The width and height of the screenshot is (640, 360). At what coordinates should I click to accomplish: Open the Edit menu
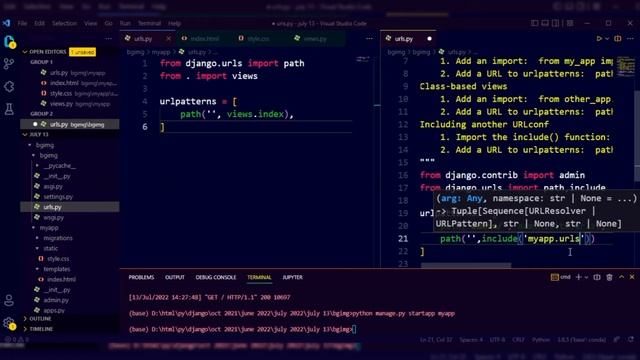point(39,23)
